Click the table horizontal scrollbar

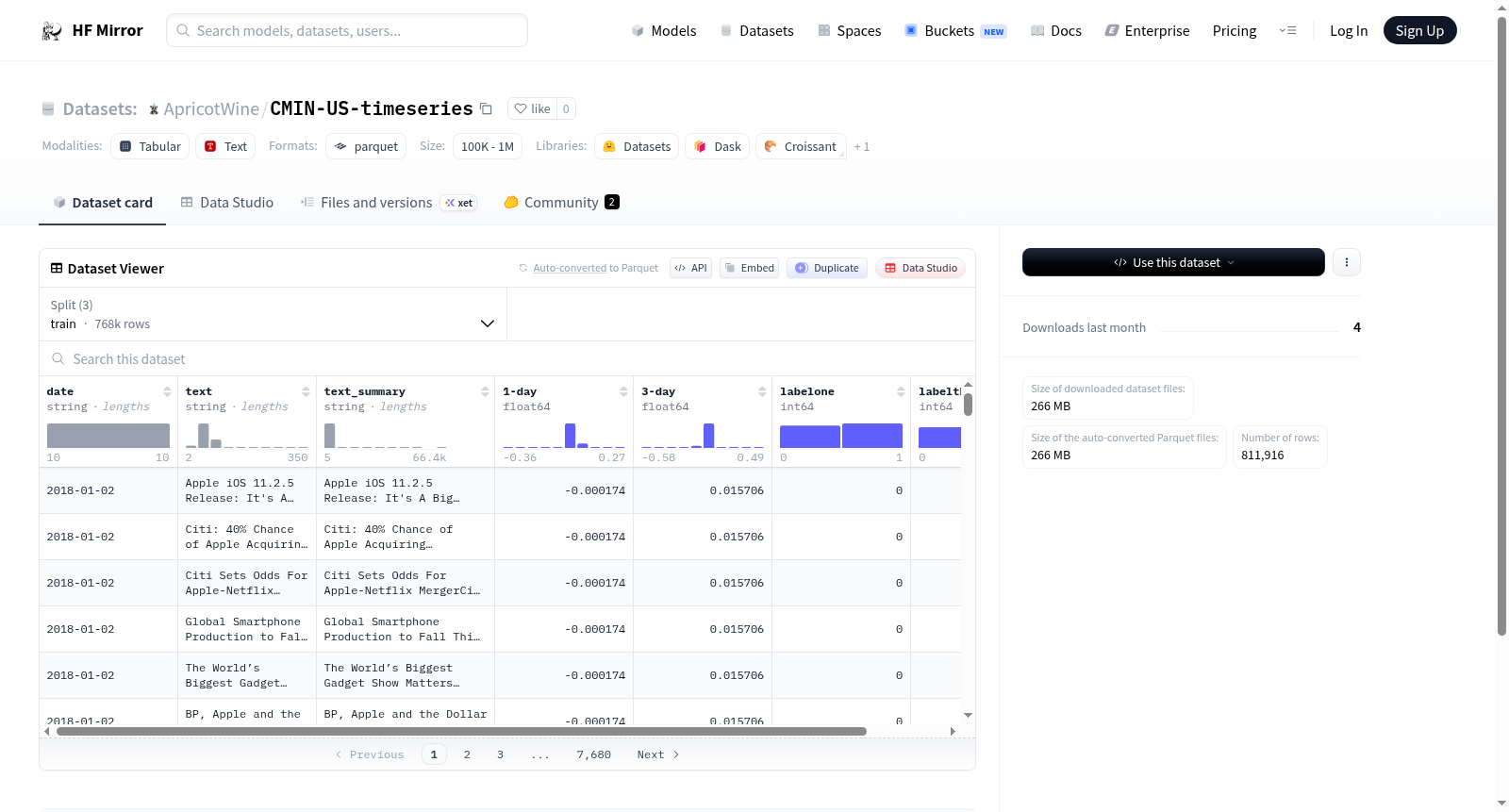461,731
